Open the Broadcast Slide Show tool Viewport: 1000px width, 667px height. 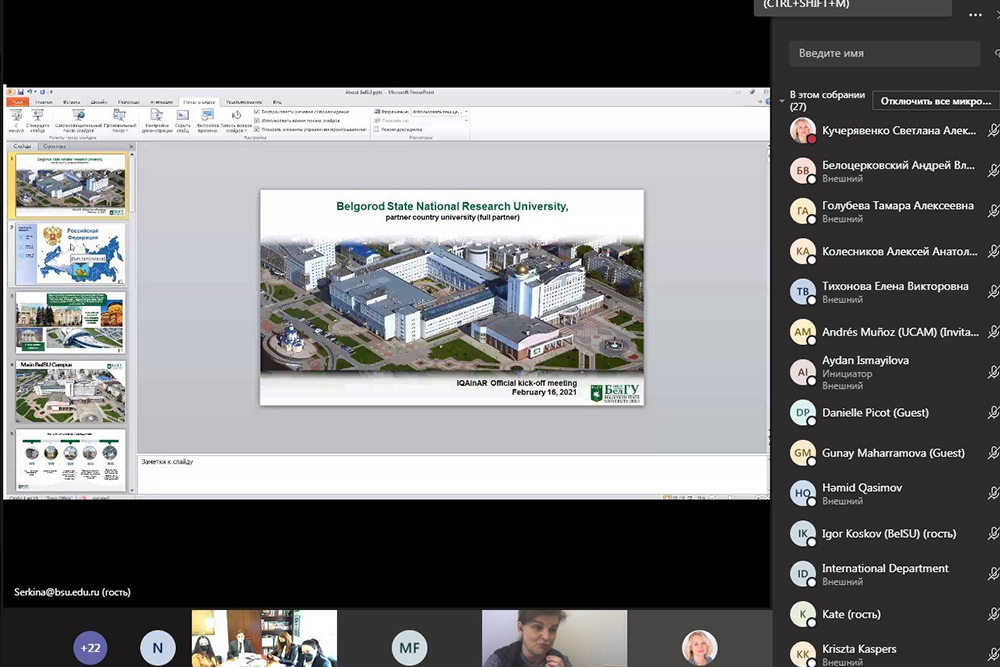(77, 117)
